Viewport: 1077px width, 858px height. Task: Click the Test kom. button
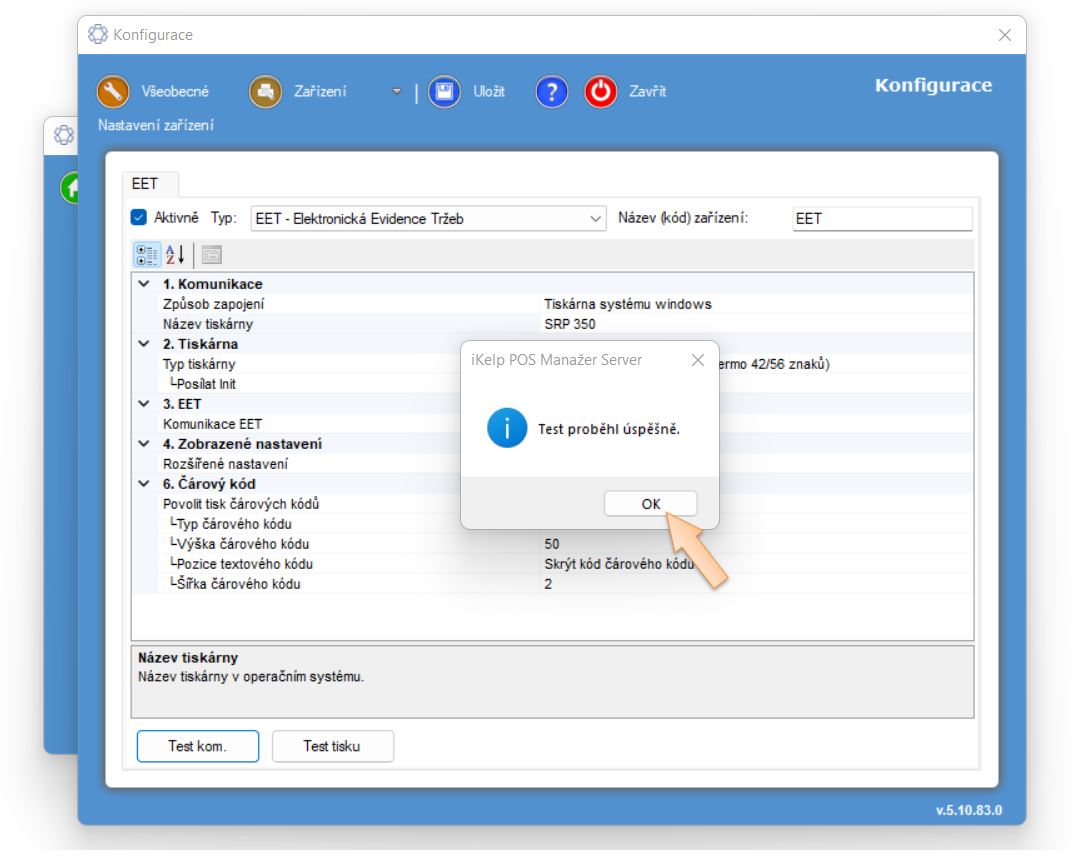(197, 746)
